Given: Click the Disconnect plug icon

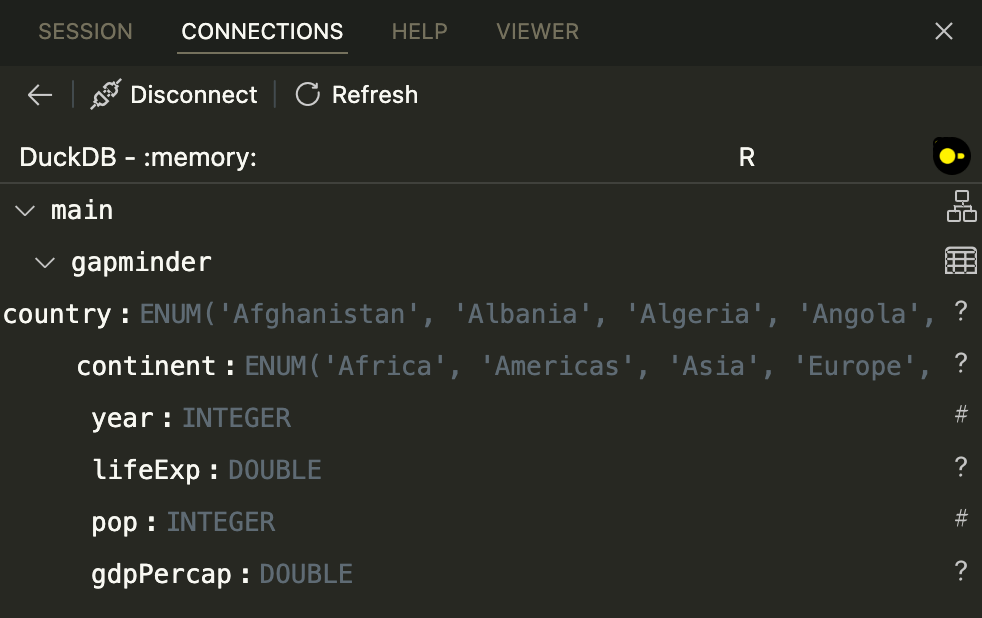Looking at the screenshot, I should [x=106, y=95].
